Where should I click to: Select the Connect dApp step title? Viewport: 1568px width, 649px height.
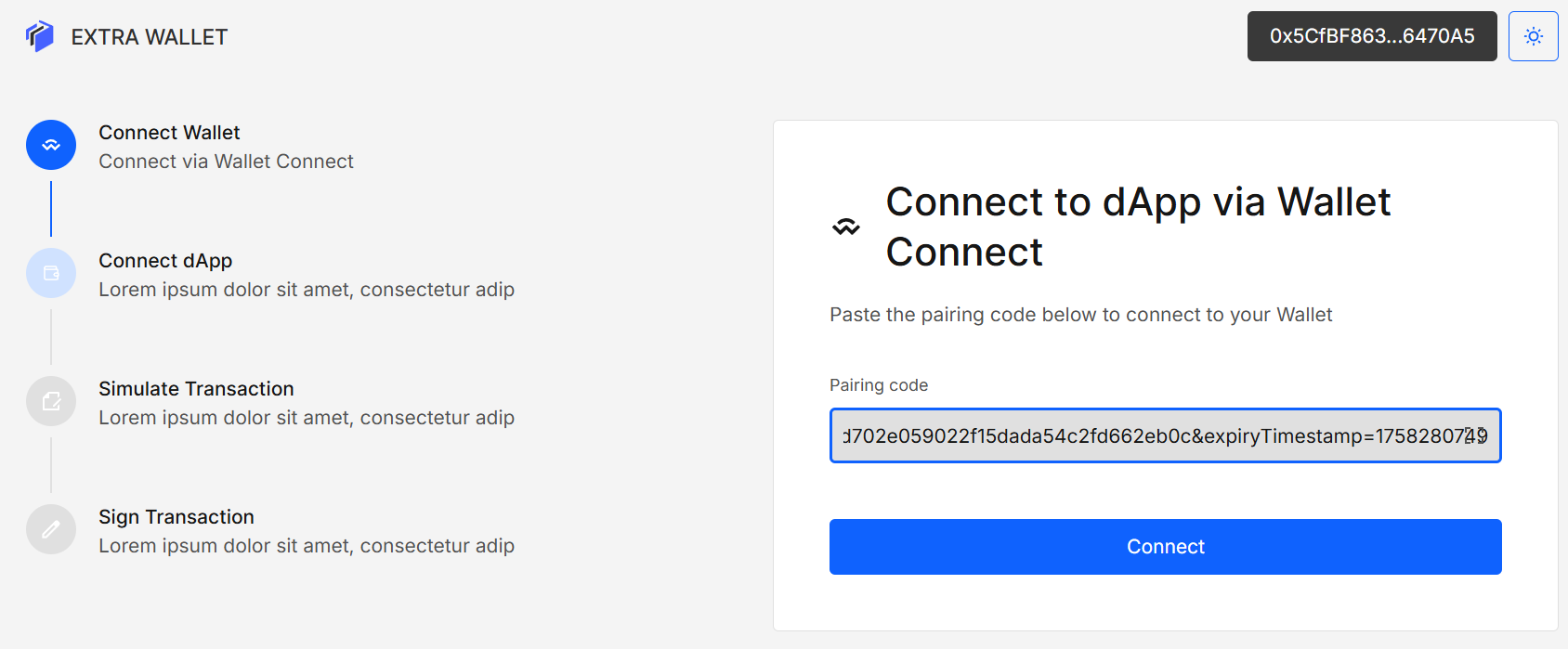click(165, 261)
